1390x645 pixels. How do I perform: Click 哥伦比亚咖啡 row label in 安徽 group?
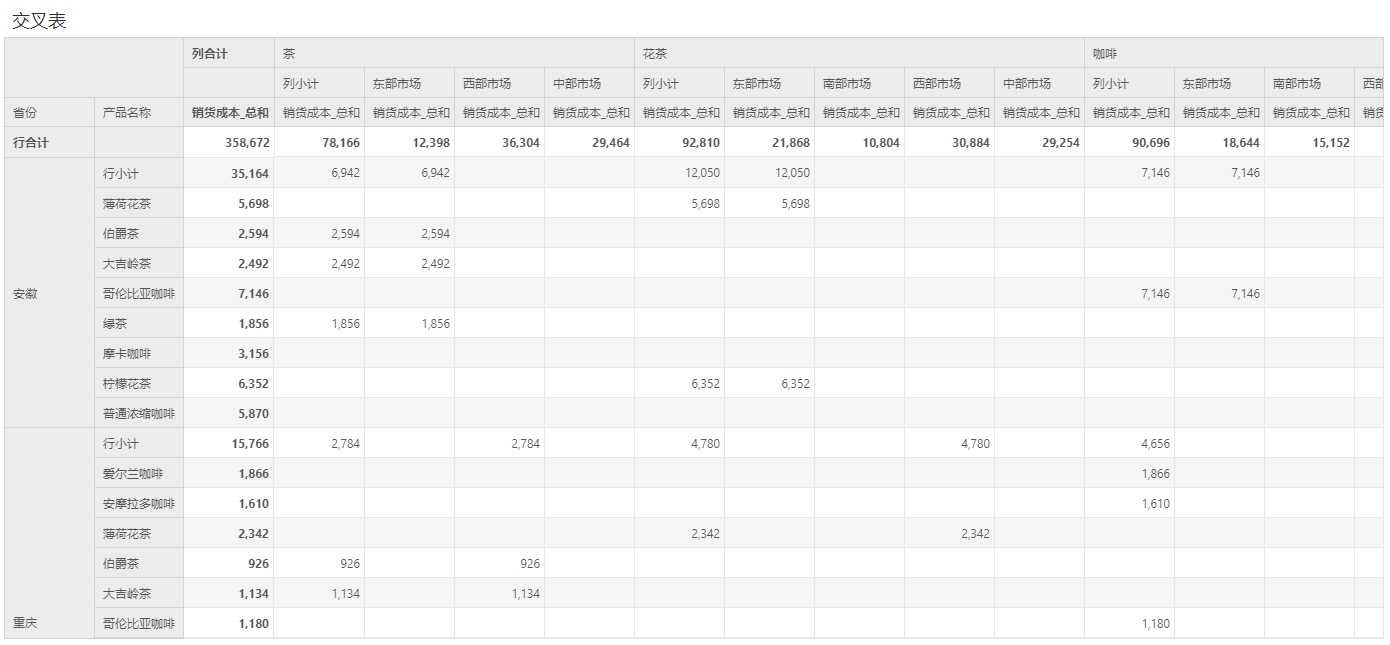139,293
